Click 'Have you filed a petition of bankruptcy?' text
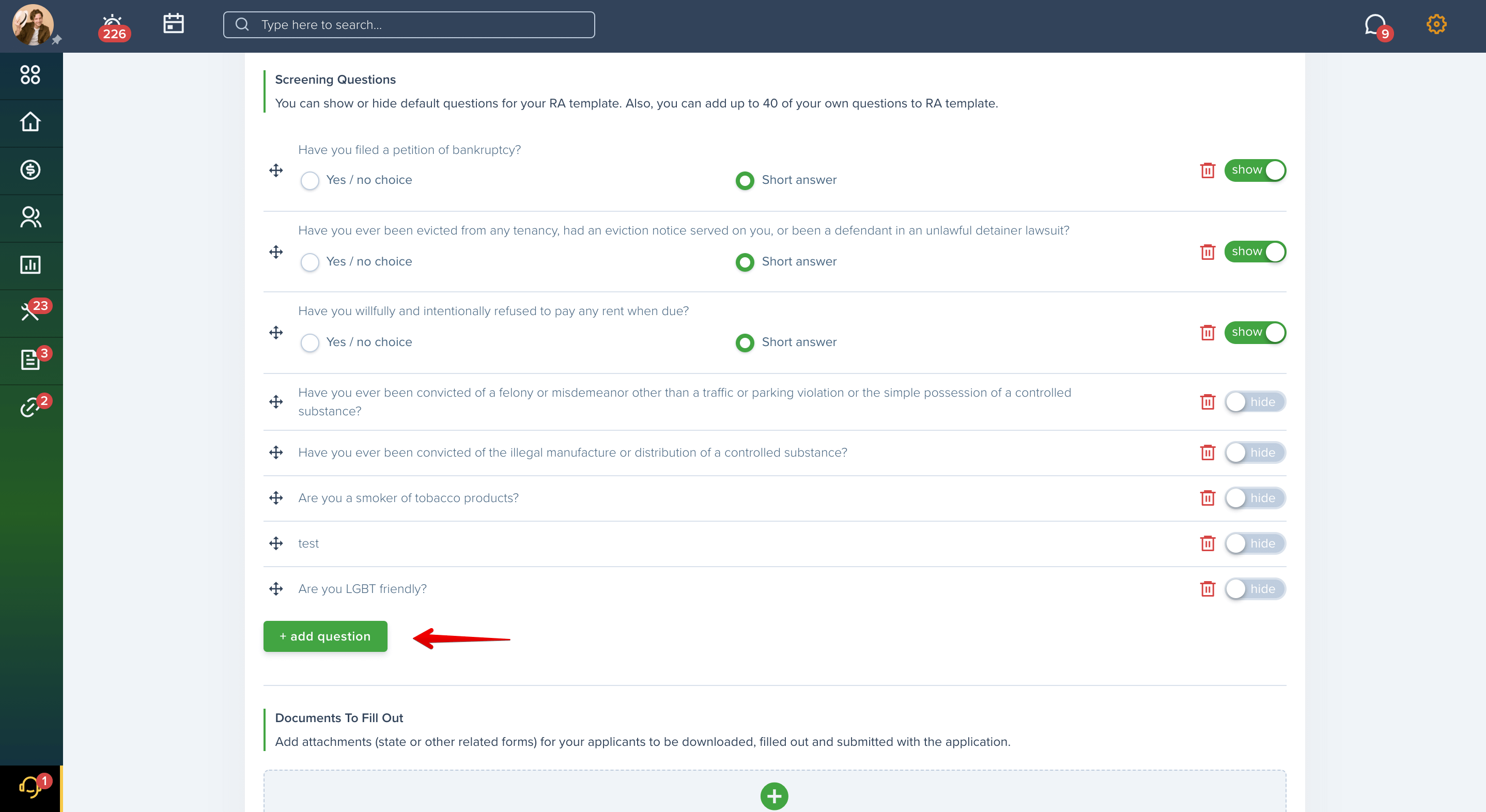The height and width of the screenshot is (812, 1486). [410, 150]
